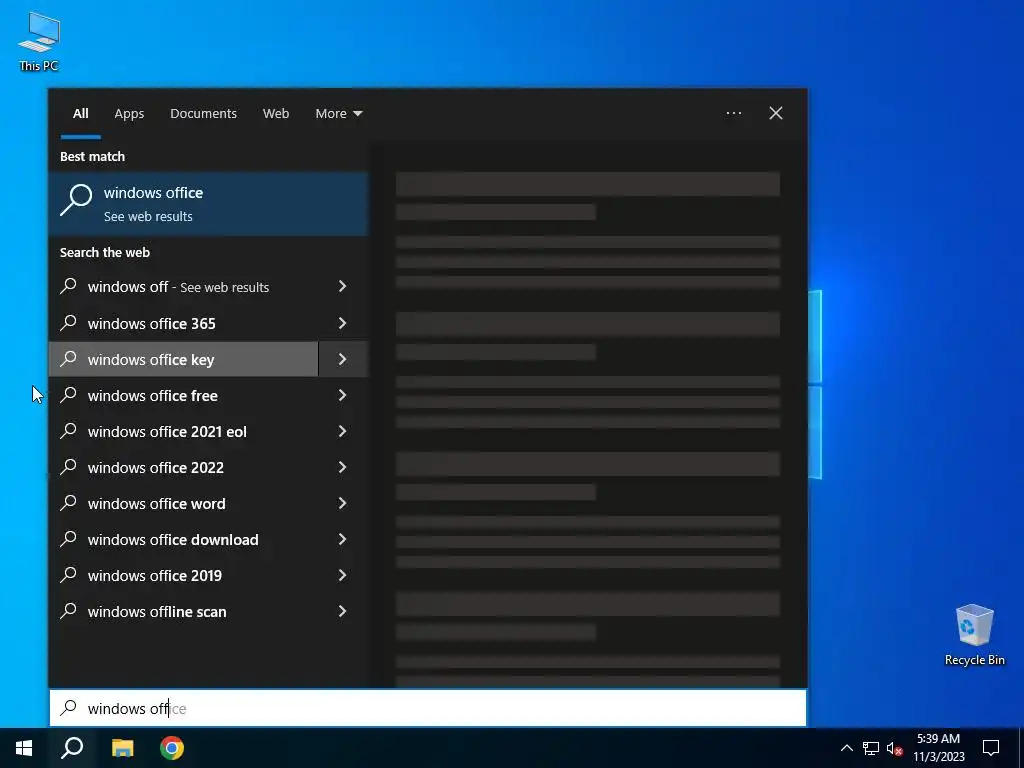
Task: Close the search panel with X
Action: [775, 113]
